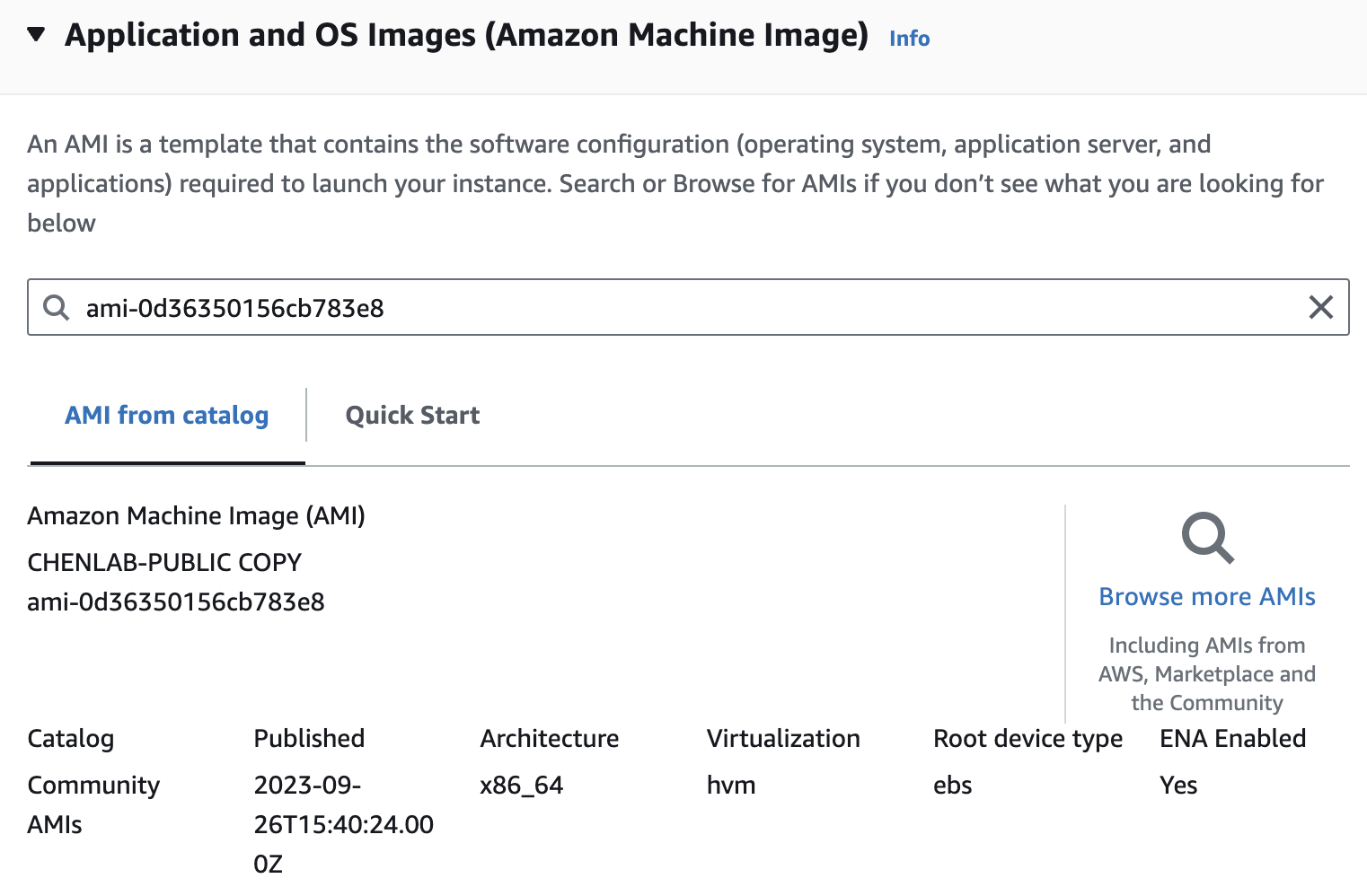Click the x86_64 architecture value
The height and width of the screenshot is (896, 1367).
[522, 786]
